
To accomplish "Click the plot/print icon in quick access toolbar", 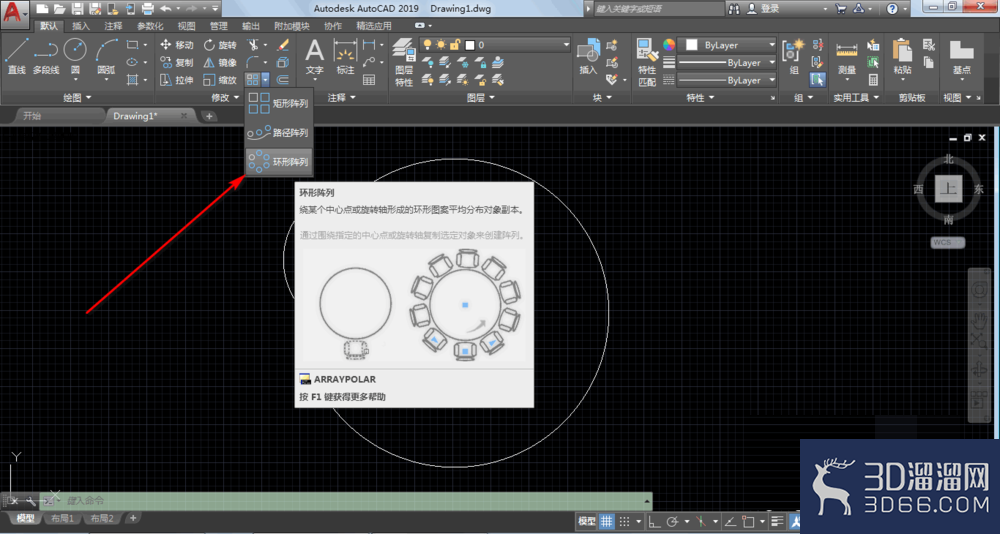I will pyautogui.click(x=147, y=8).
